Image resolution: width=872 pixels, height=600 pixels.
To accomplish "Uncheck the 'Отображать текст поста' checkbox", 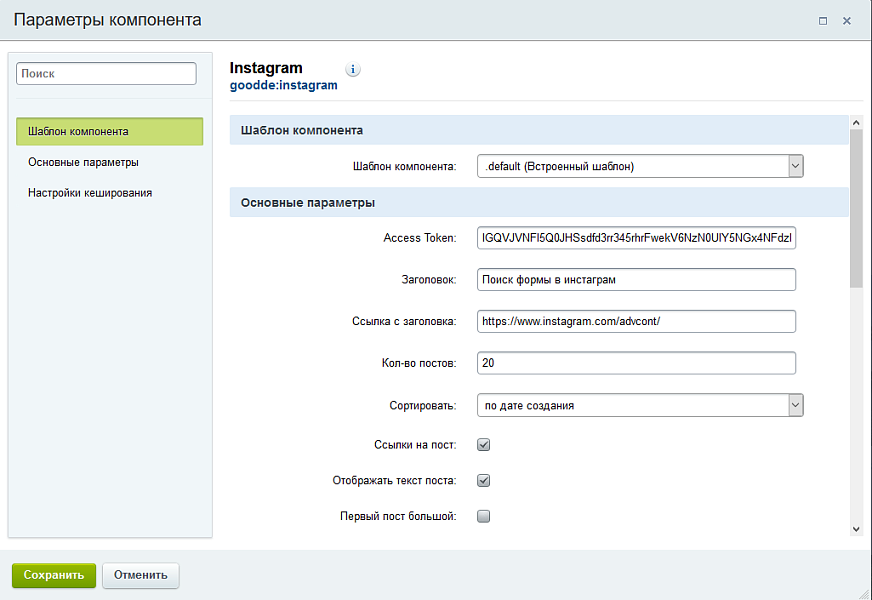I will tap(483, 480).
